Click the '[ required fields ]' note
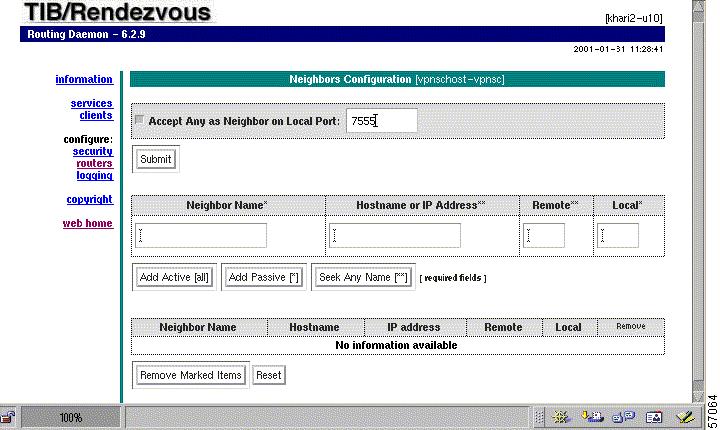The width and height of the screenshot is (720, 430). [x=453, y=278]
